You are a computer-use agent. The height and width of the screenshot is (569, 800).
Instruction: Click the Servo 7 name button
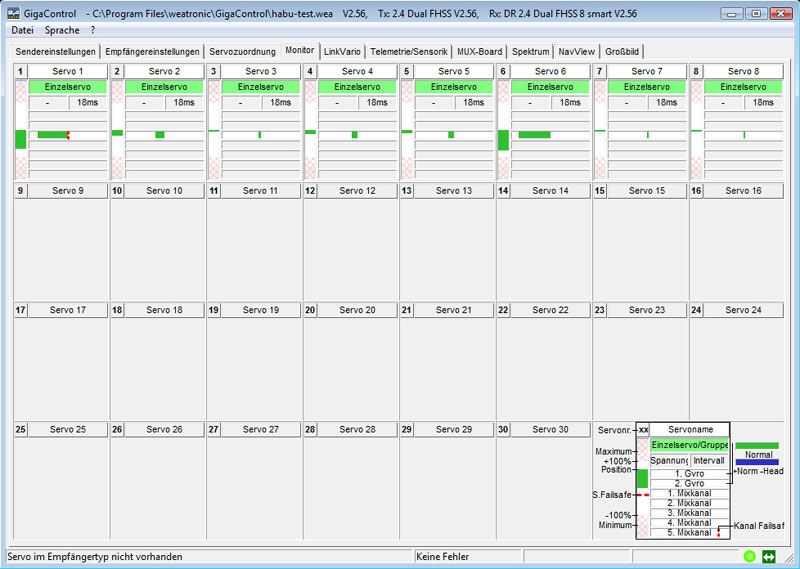click(x=646, y=71)
